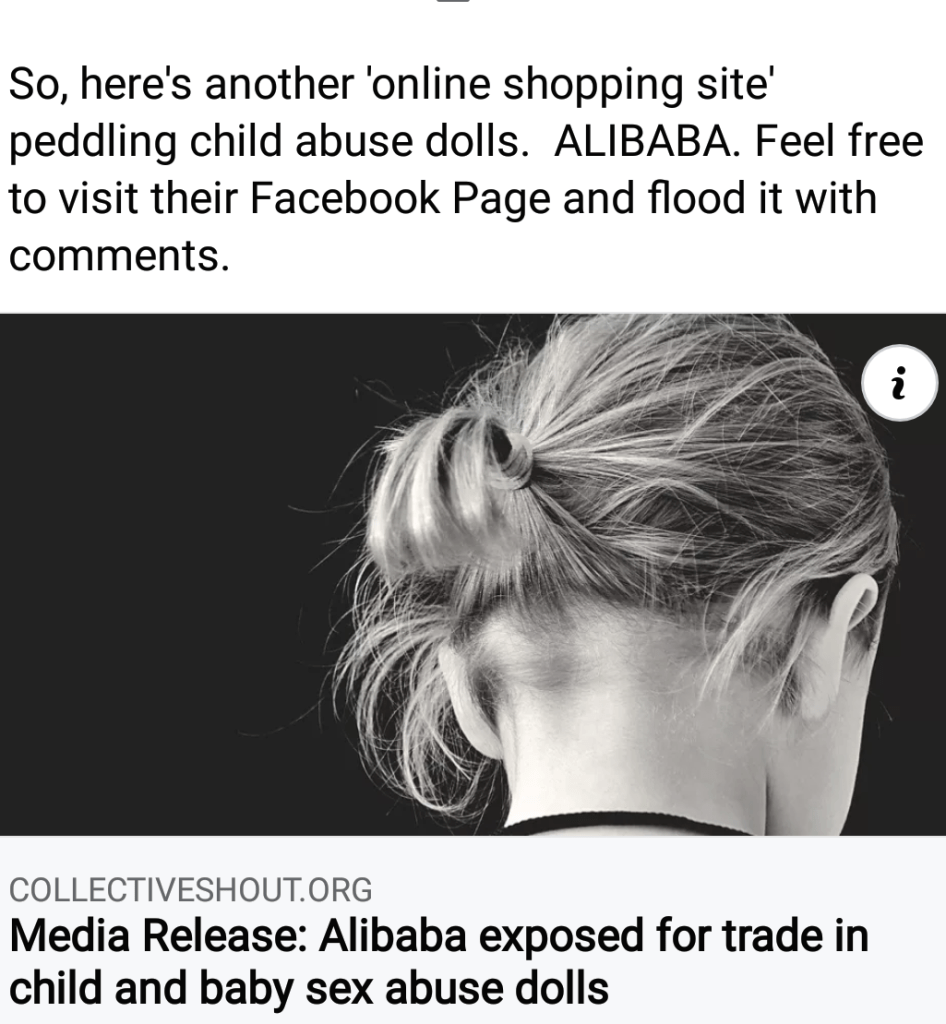
Task: Tap the phrase 'online shopping site' in post
Action: (x=573, y=84)
